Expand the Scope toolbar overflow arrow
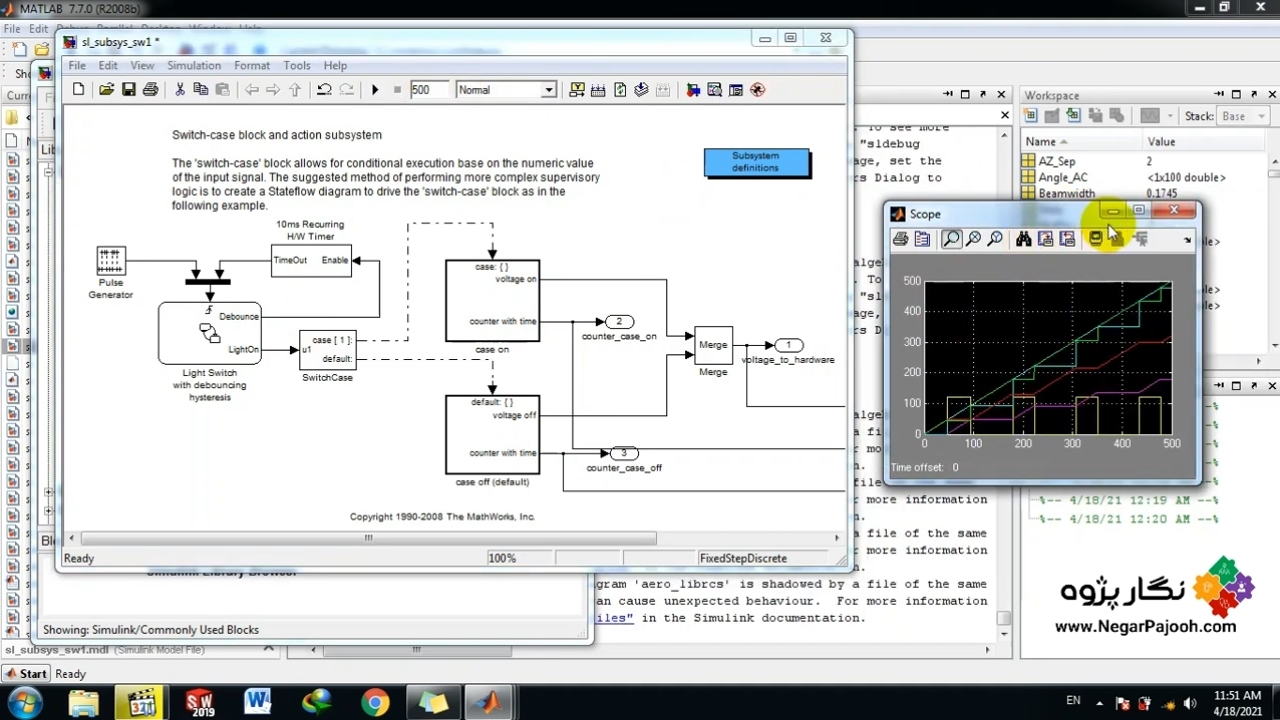The image size is (1280, 720). (x=1187, y=240)
